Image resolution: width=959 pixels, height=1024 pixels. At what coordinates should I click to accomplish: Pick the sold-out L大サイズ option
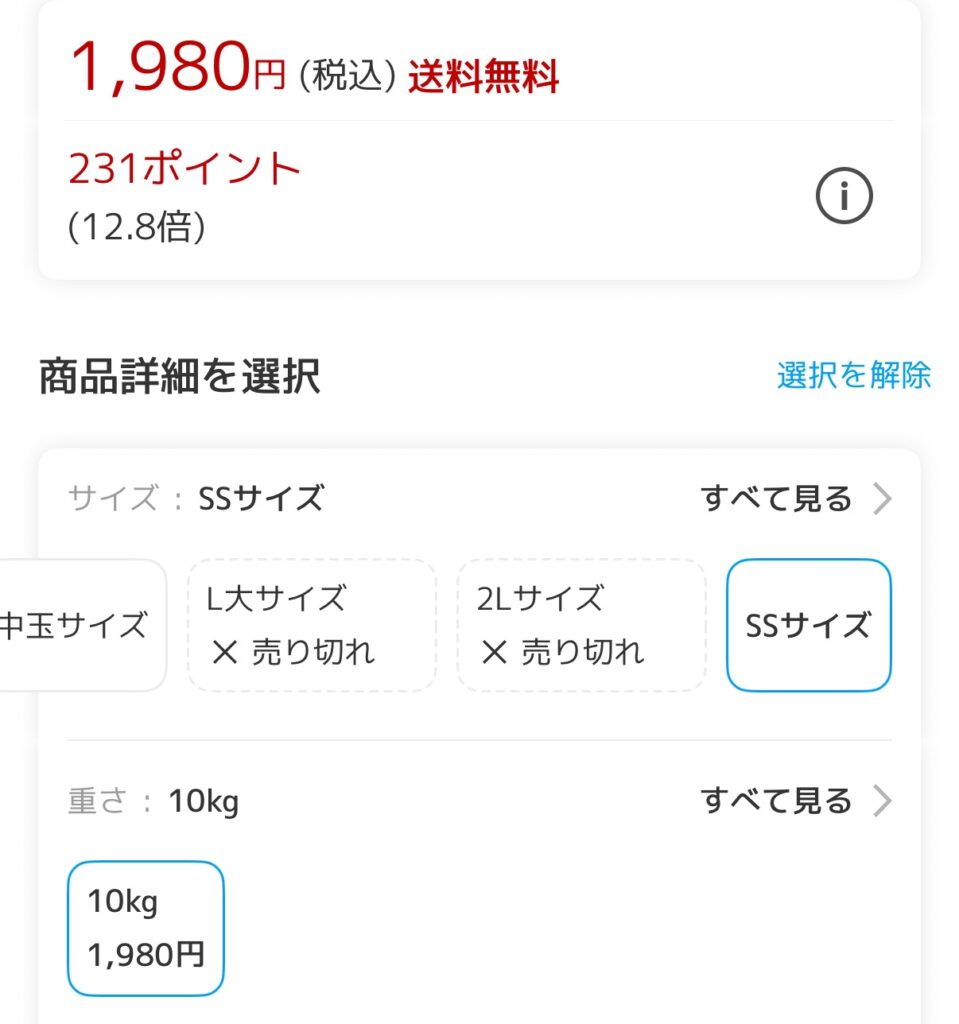312,626
